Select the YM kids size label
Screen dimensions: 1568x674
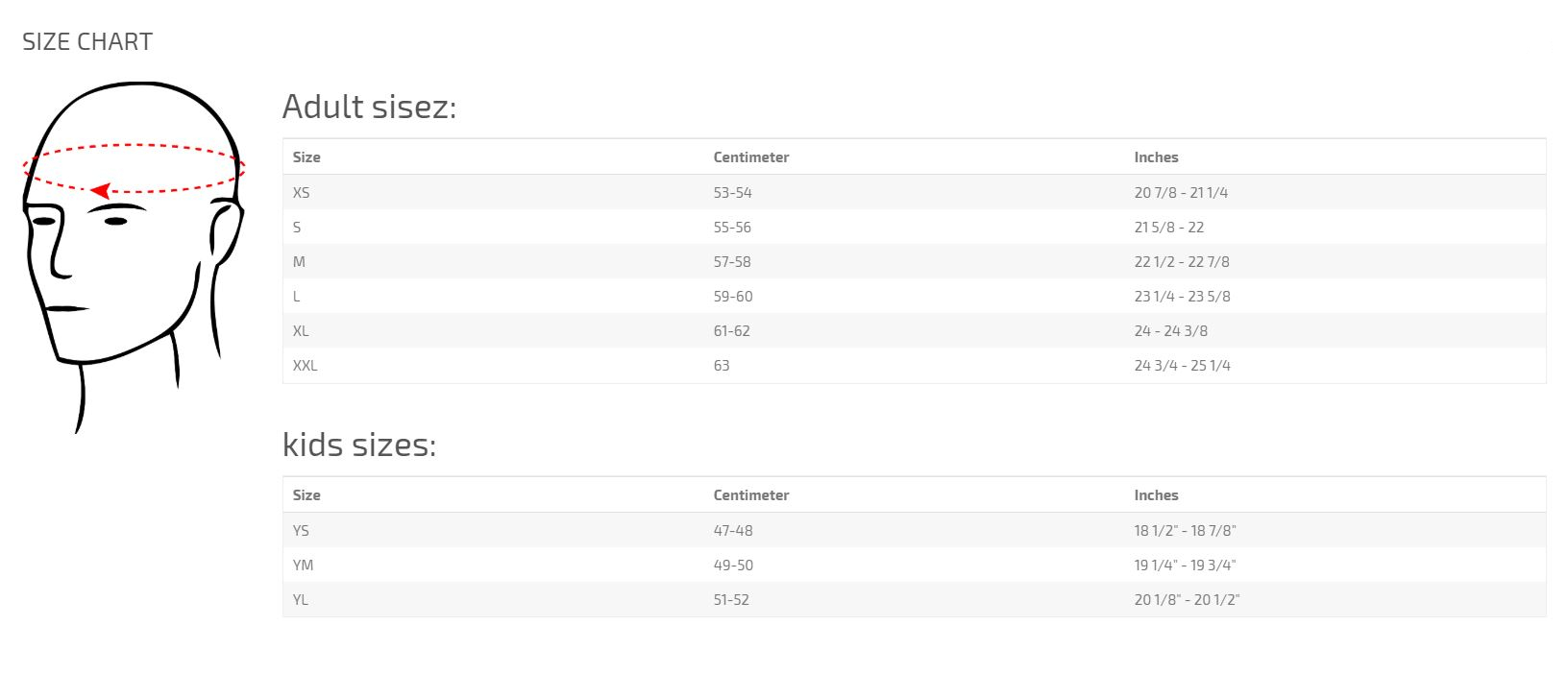[304, 566]
